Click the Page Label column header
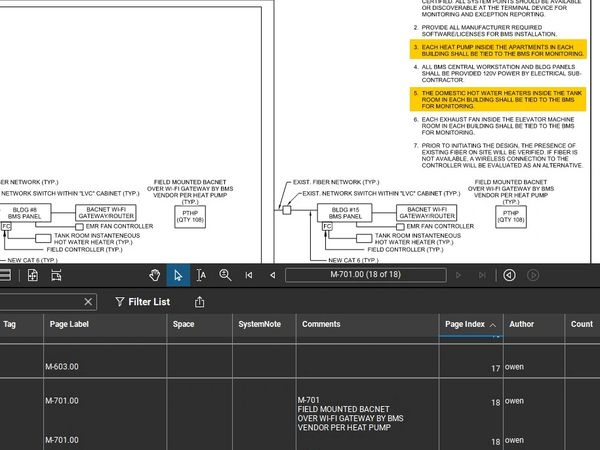This screenshot has height=450, width=600. (67, 324)
